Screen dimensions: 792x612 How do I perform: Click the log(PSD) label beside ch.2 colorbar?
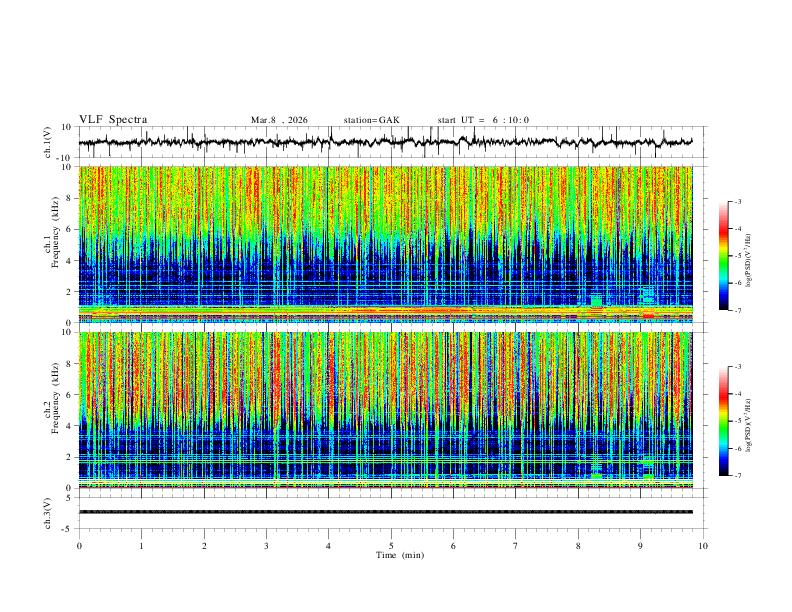tap(749, 424)
